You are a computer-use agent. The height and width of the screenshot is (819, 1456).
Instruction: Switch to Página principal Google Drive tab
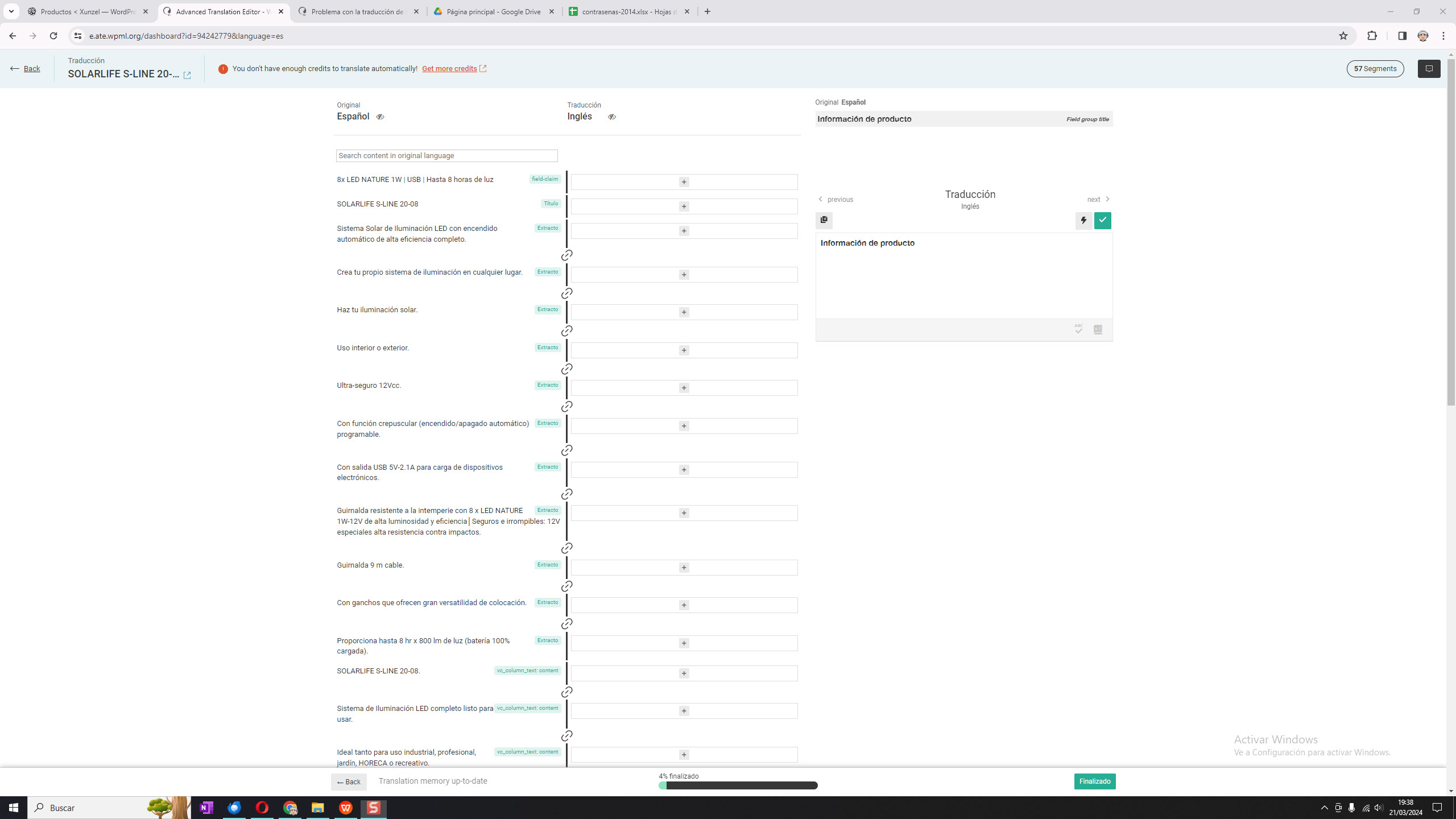coord(494,11)
